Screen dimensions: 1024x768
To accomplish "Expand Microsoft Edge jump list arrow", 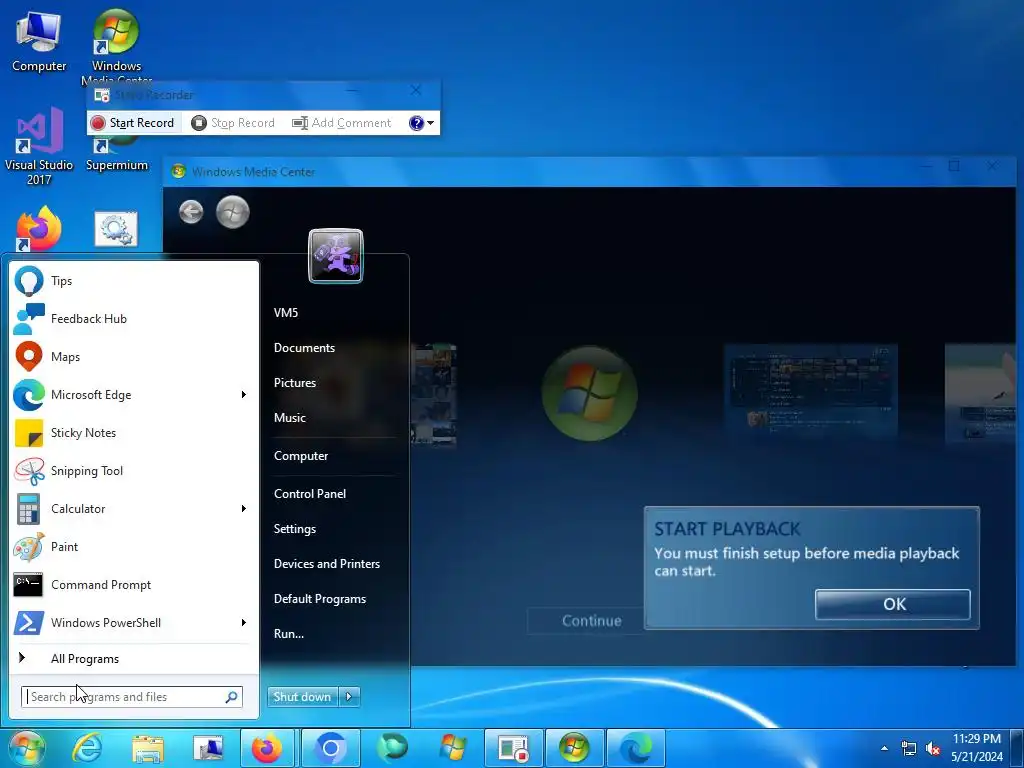I will pyautogui.click(x=244, y=394).
